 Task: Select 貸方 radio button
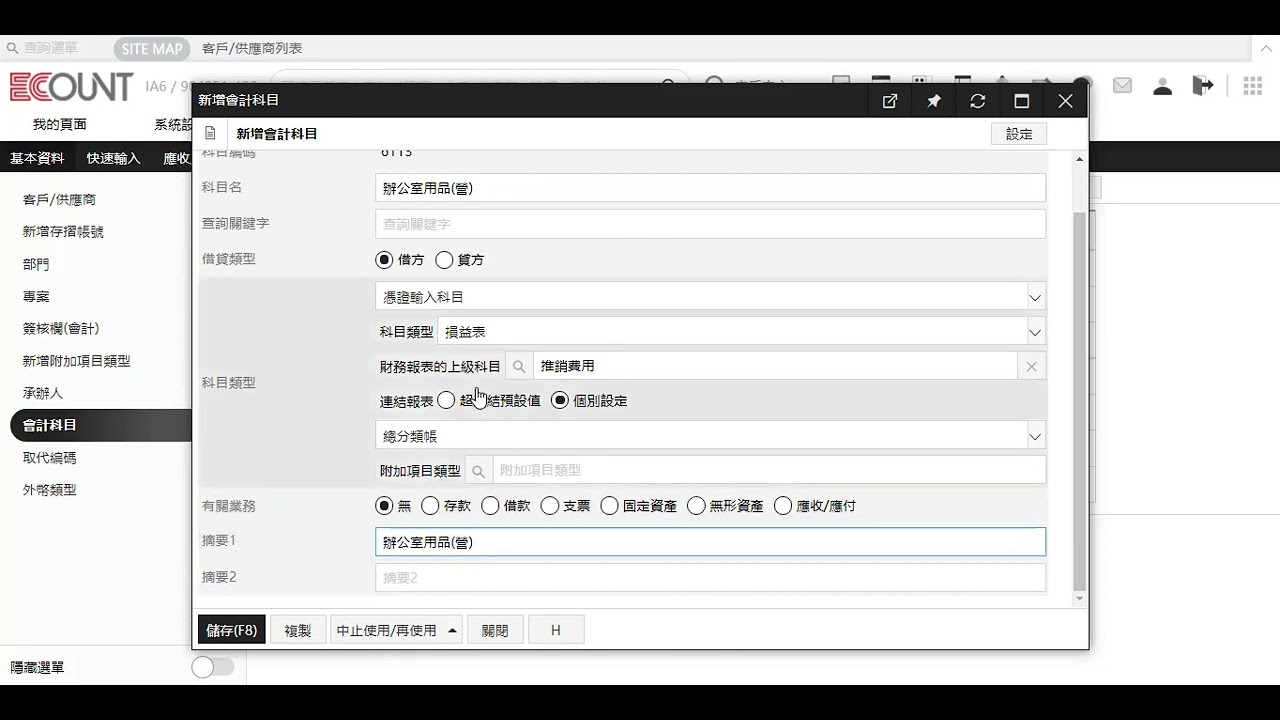[444, 260]
